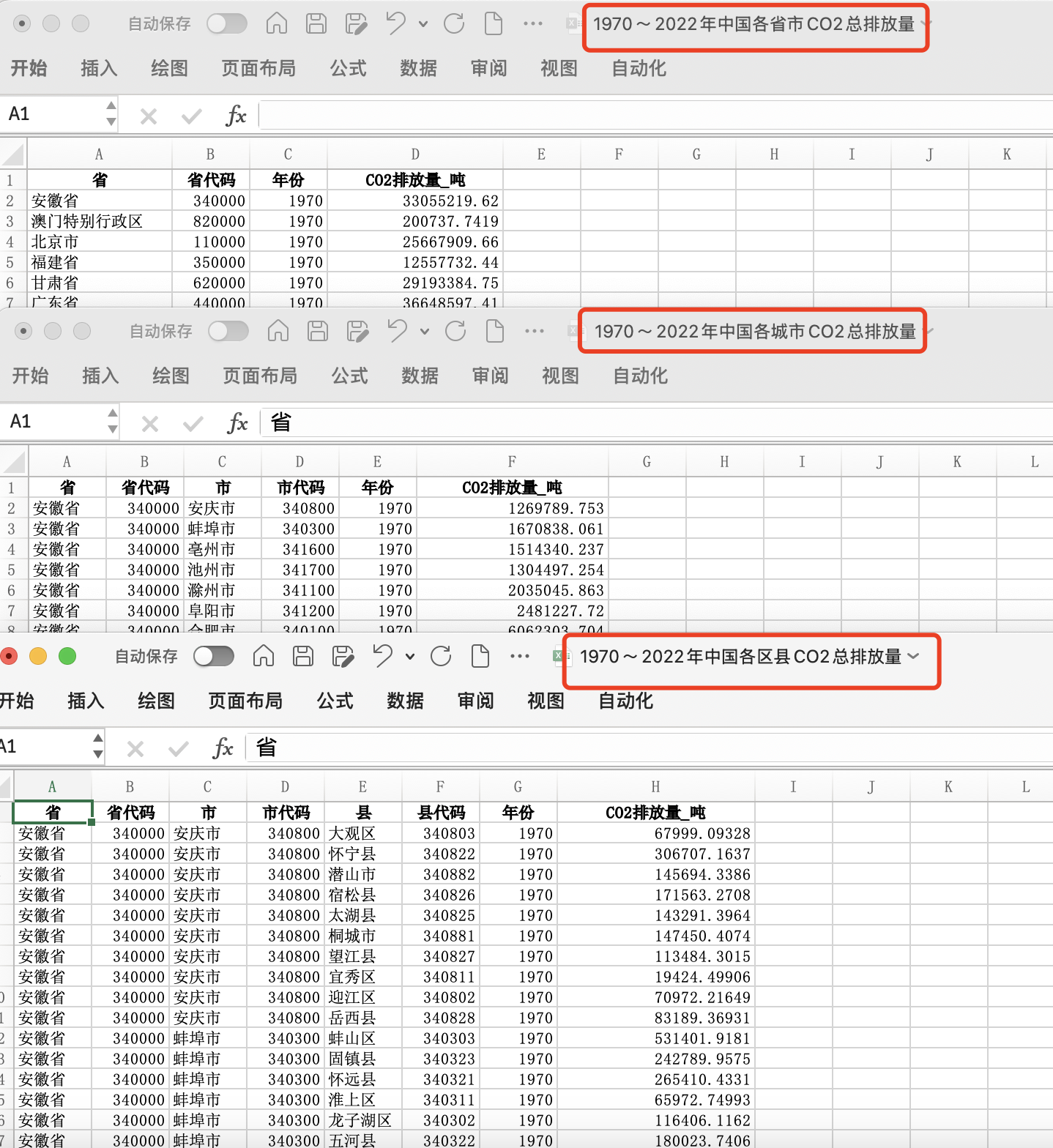Select column D header in 各省市 window
This screenshot has height=1148, width=1053.
[x=415, y=154]
